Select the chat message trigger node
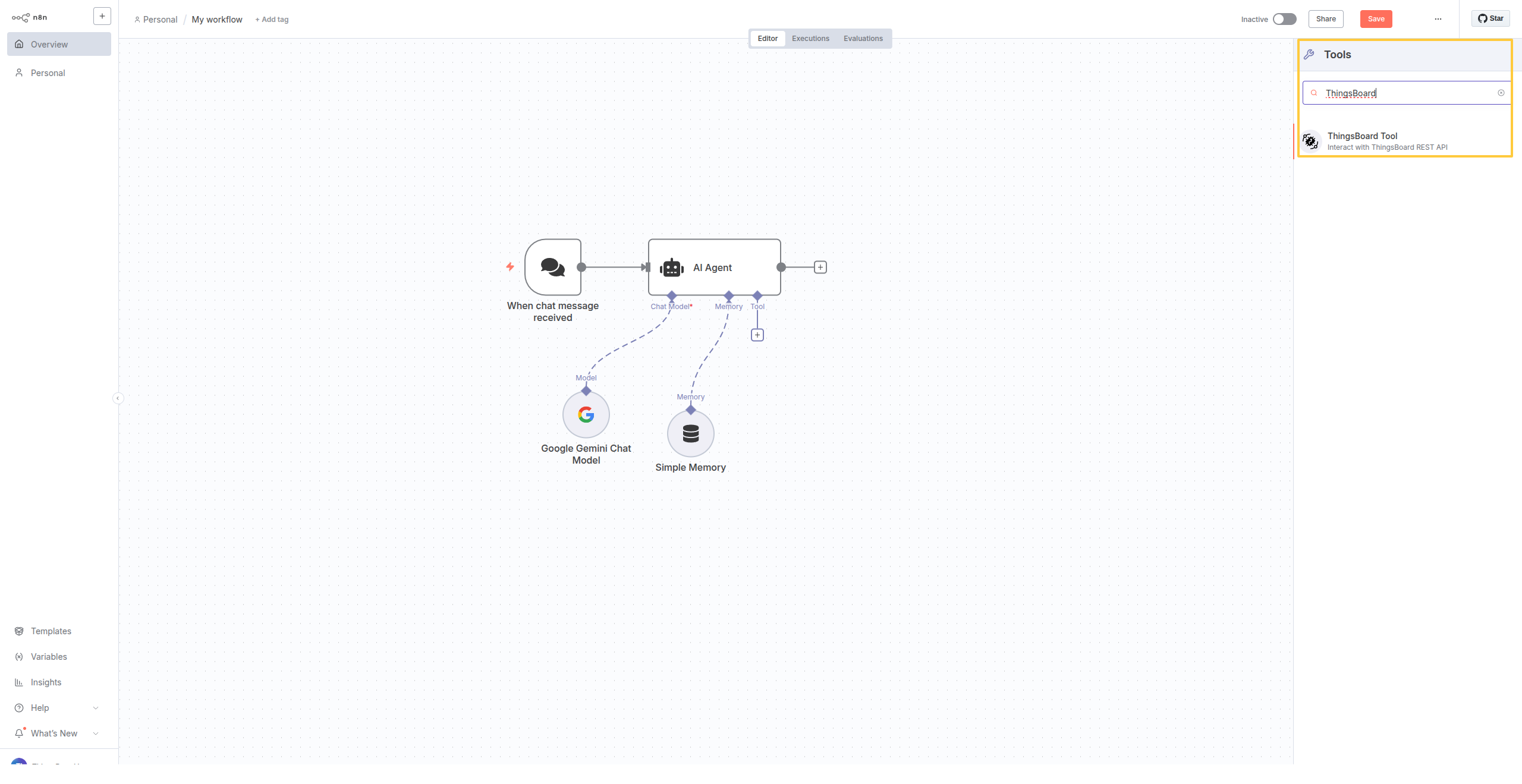1522x784 pixels. [553, 267]
